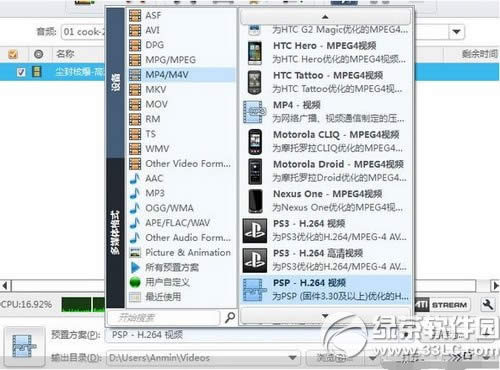Click the Motorola Droid phone icon
This screenshot has height=370, width=500.
(x=255, y=171)
